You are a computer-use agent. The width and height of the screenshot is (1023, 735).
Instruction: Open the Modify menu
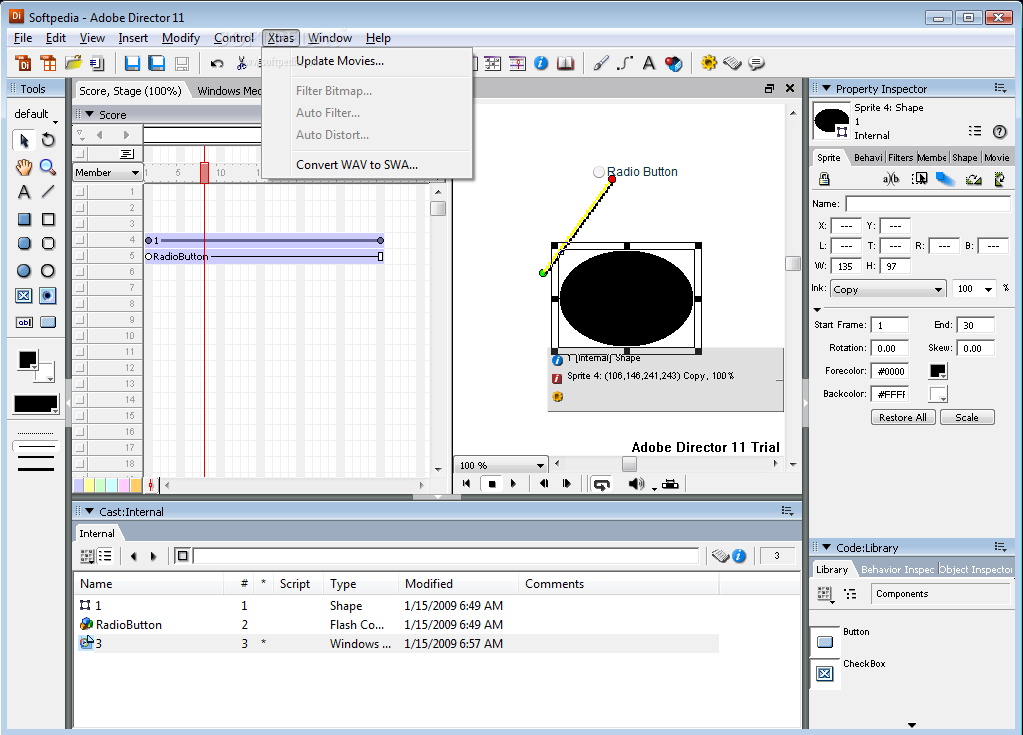coord(181,38)
